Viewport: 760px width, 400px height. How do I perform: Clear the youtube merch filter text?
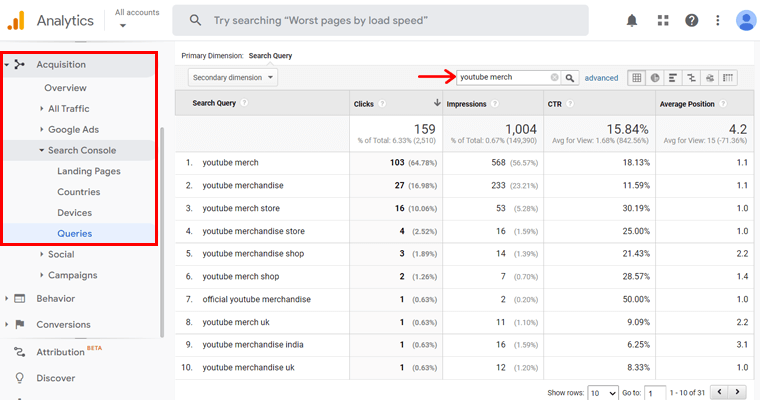pyautogui.click(x=554, y=77)
